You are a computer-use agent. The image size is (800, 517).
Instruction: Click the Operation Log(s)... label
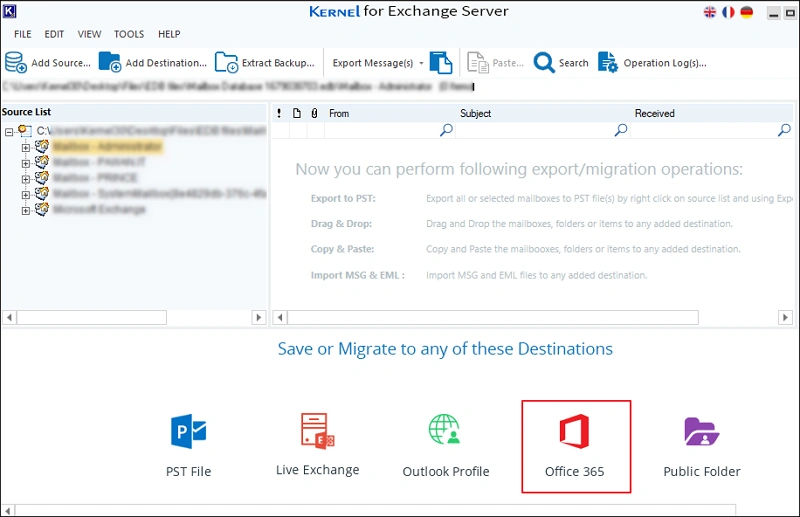[665, 63]
